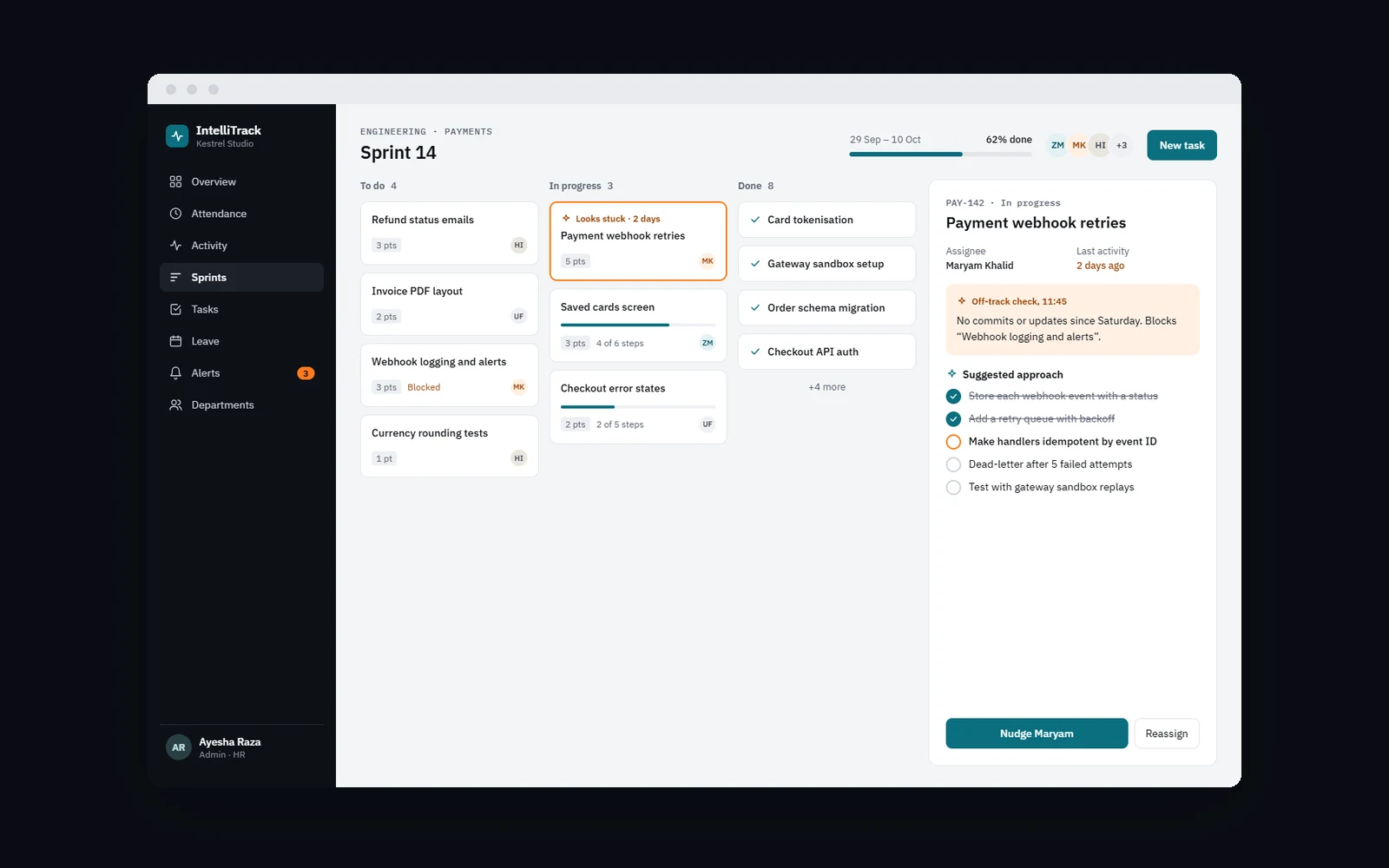Screen dimensions: 1389x868
Task: Click the 5 pts tag on Payment webhook retries
Action: pyautogui.click(x=575, y=261)
